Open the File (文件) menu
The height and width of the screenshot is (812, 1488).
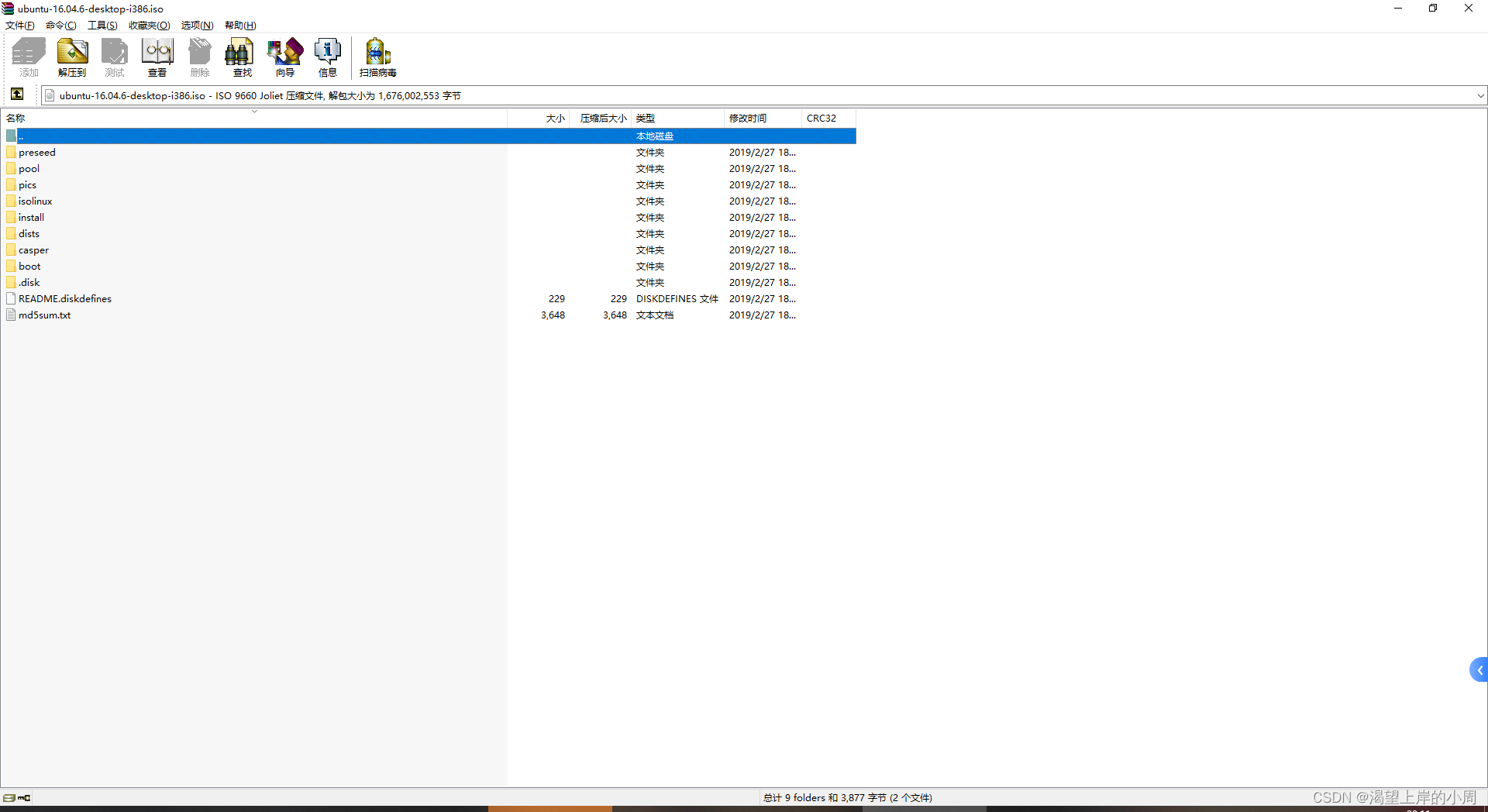pos(20,26)
